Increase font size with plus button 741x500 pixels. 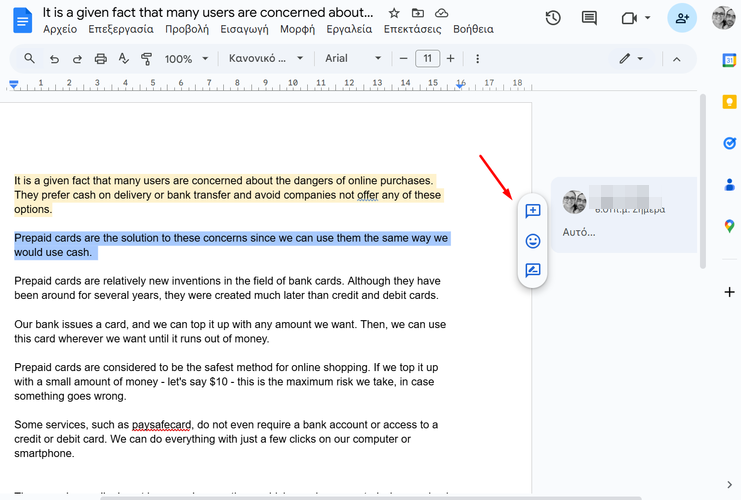[451, 59]
